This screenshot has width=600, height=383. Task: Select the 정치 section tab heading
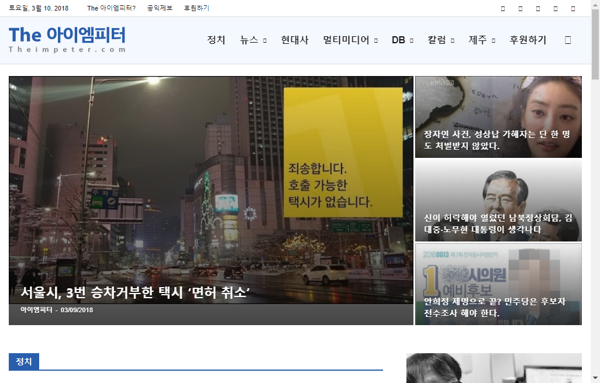[24, 362]
